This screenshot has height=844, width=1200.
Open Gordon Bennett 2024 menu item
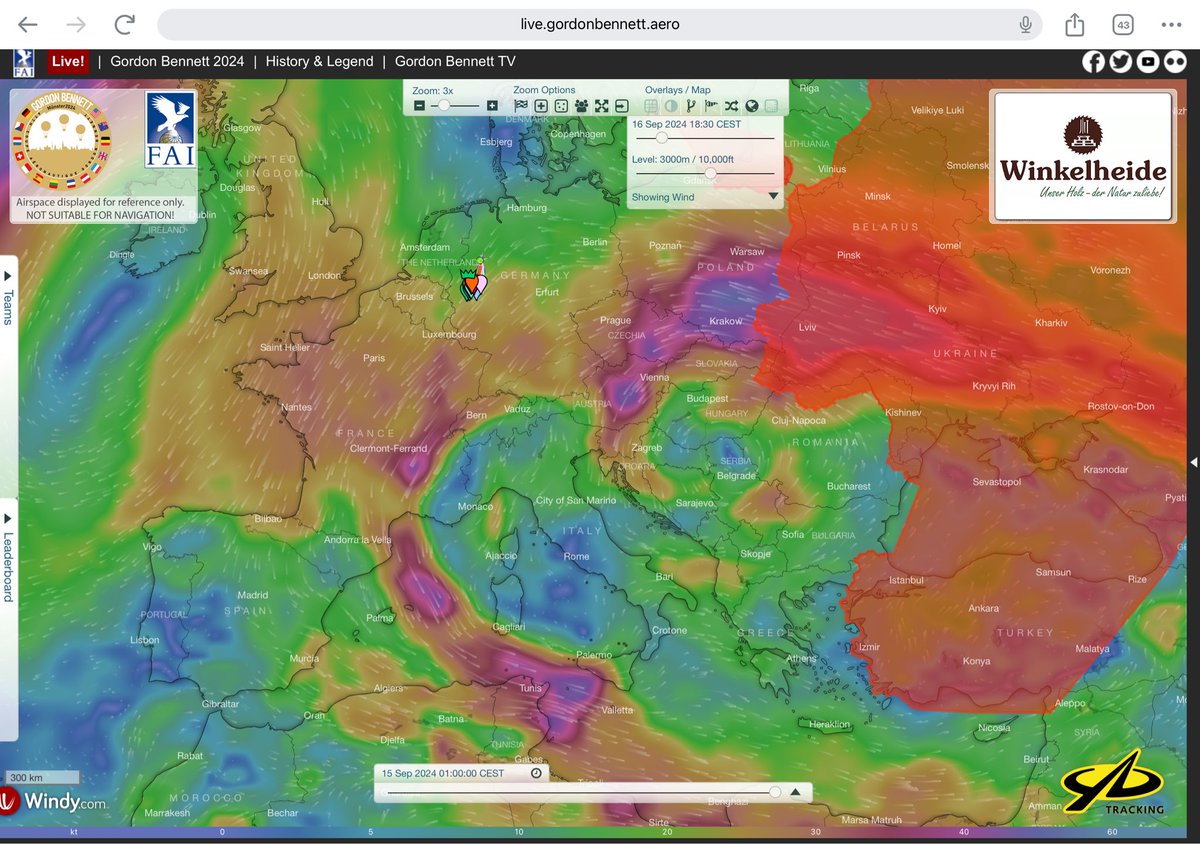pos(177,61)
